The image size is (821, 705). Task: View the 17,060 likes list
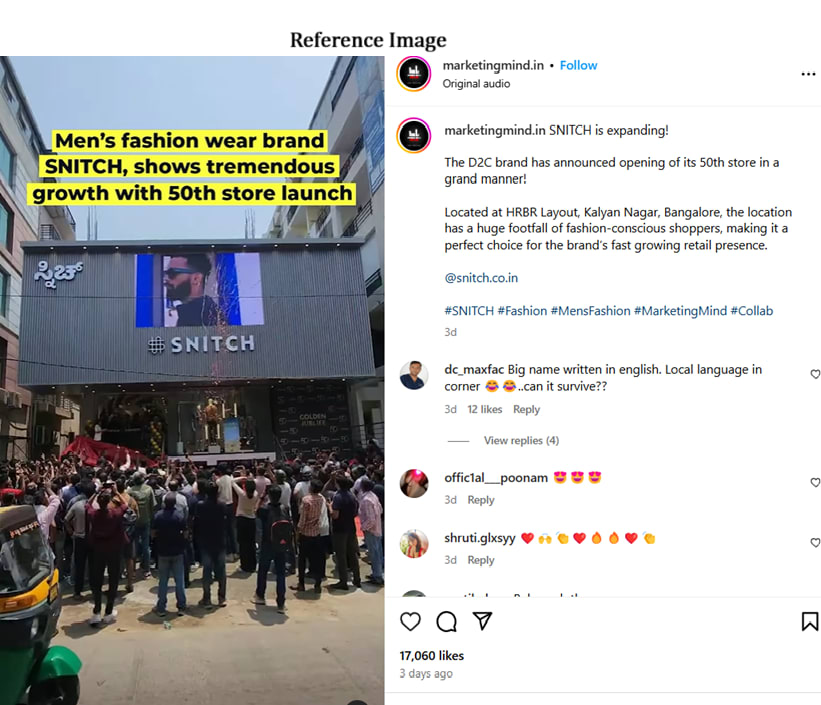[x=432, y=656]
